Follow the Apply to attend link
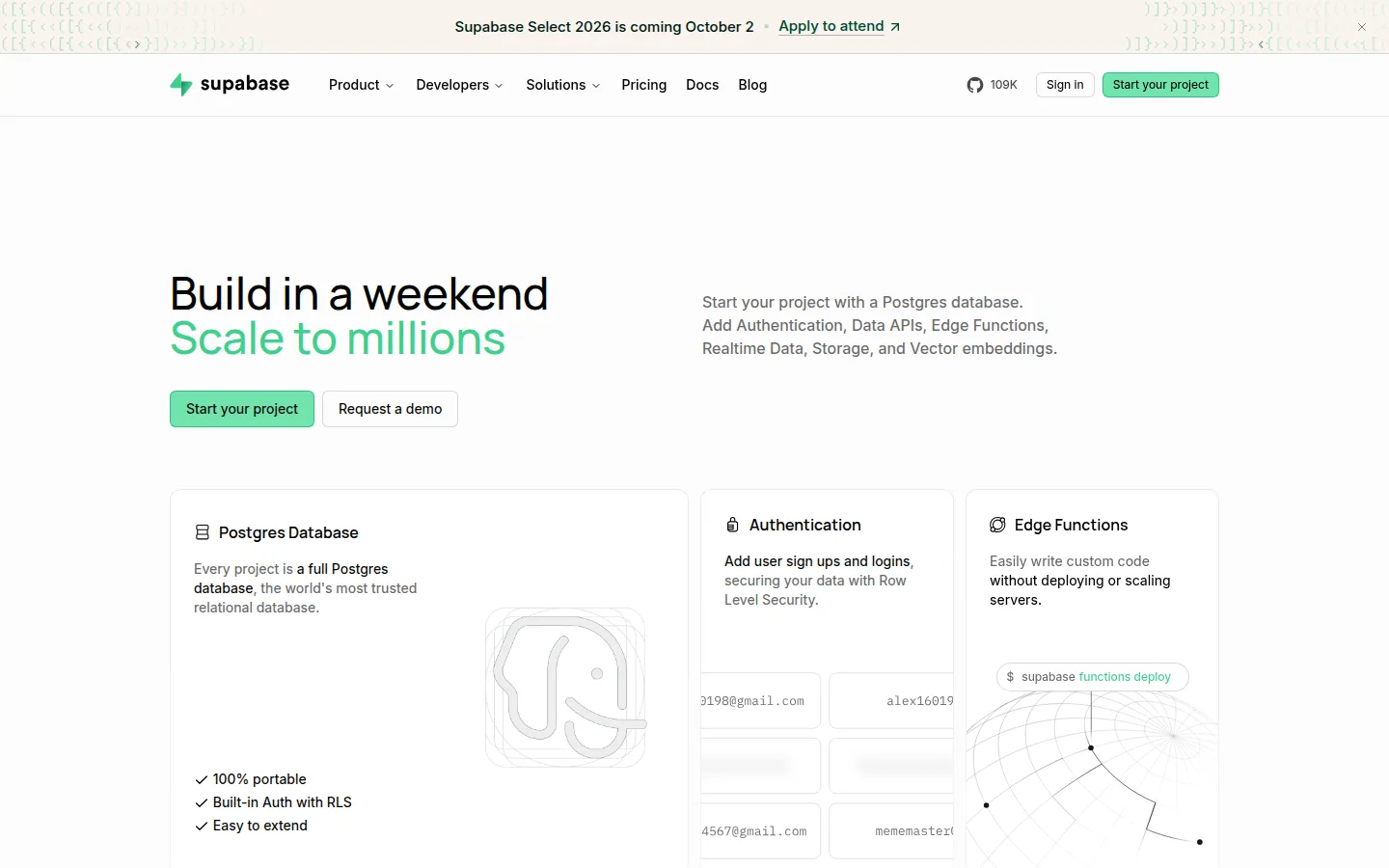Screen dimensions: 1389x868 (831, 26)
